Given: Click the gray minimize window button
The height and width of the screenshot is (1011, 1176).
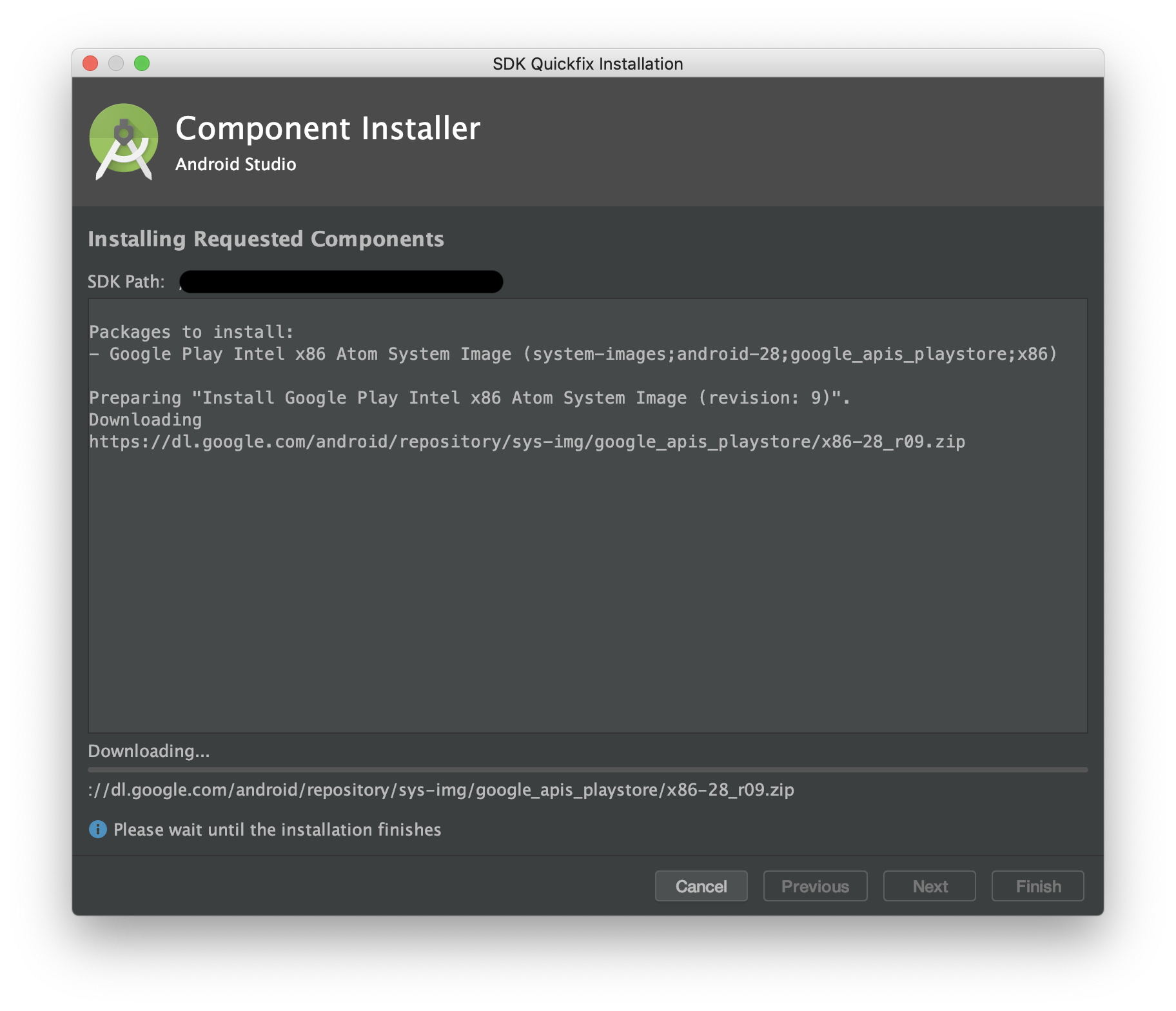Looking at the screenshot, I should 116,63.
